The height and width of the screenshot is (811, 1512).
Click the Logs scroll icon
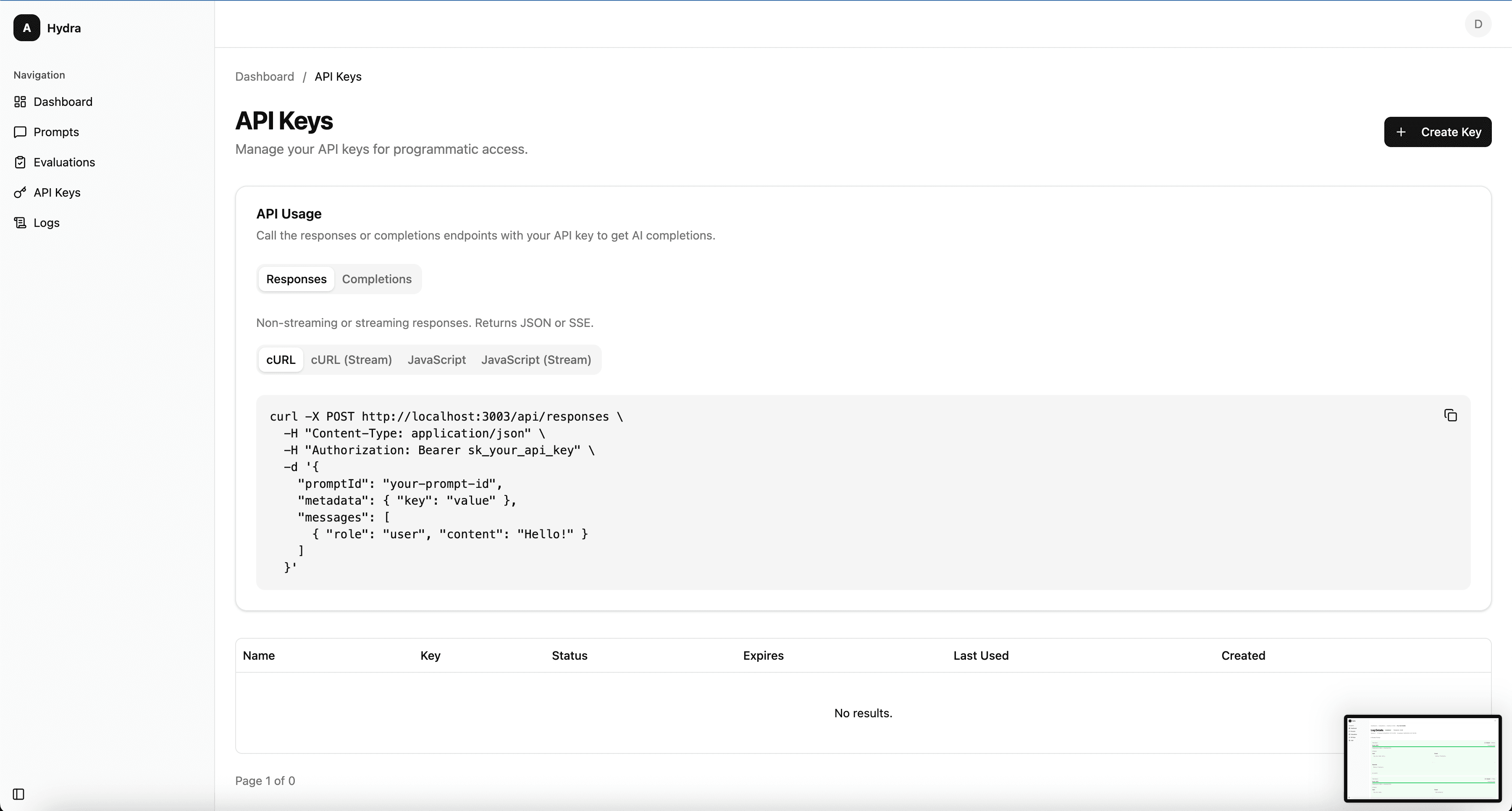click(x=20, y=223)
